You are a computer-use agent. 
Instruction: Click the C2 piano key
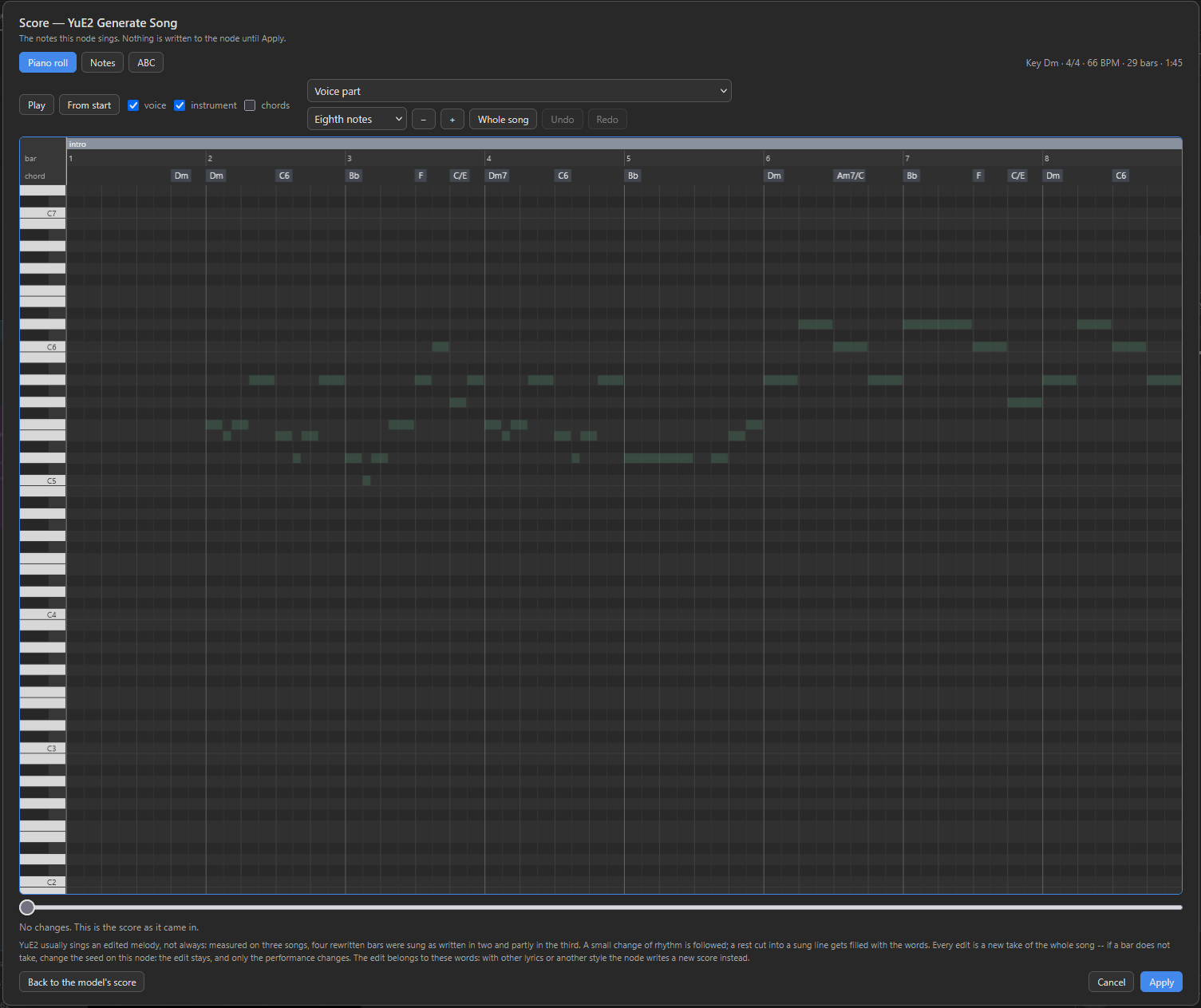pos(43,882)
